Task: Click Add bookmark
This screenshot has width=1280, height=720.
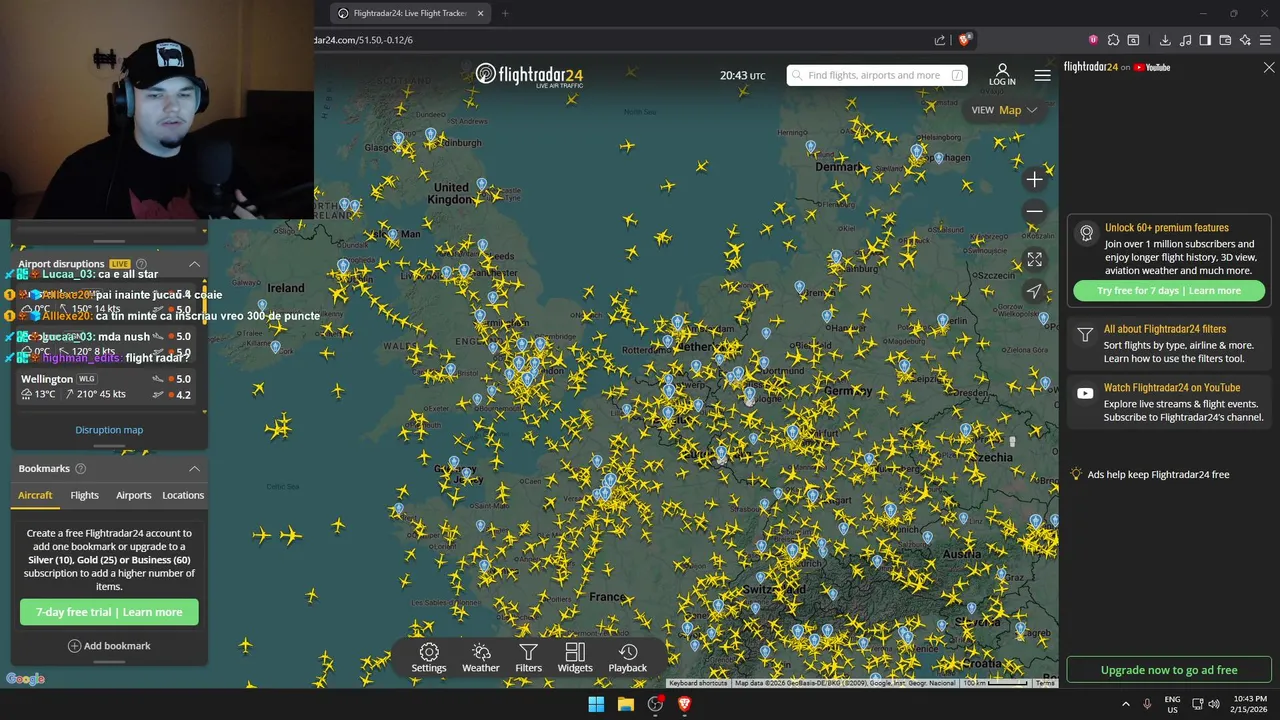Action: (109, 646)
